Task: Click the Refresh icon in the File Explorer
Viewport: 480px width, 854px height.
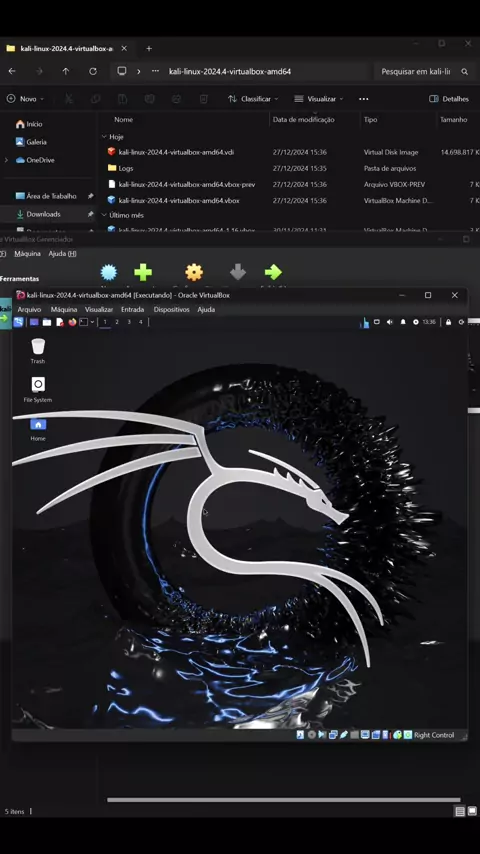Action: tap(93, 71)
